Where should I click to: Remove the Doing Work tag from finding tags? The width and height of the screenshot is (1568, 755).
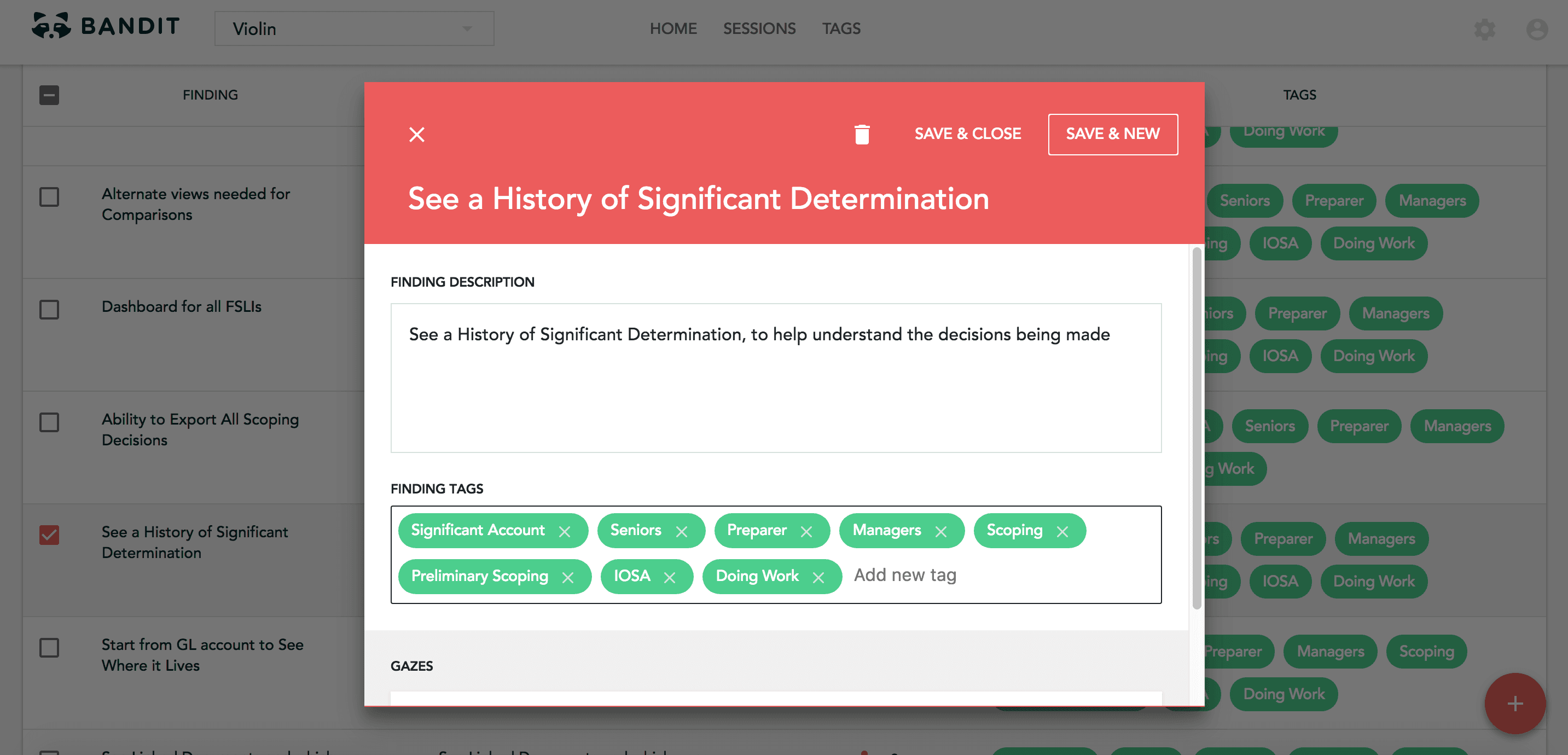tap(818, 577)
